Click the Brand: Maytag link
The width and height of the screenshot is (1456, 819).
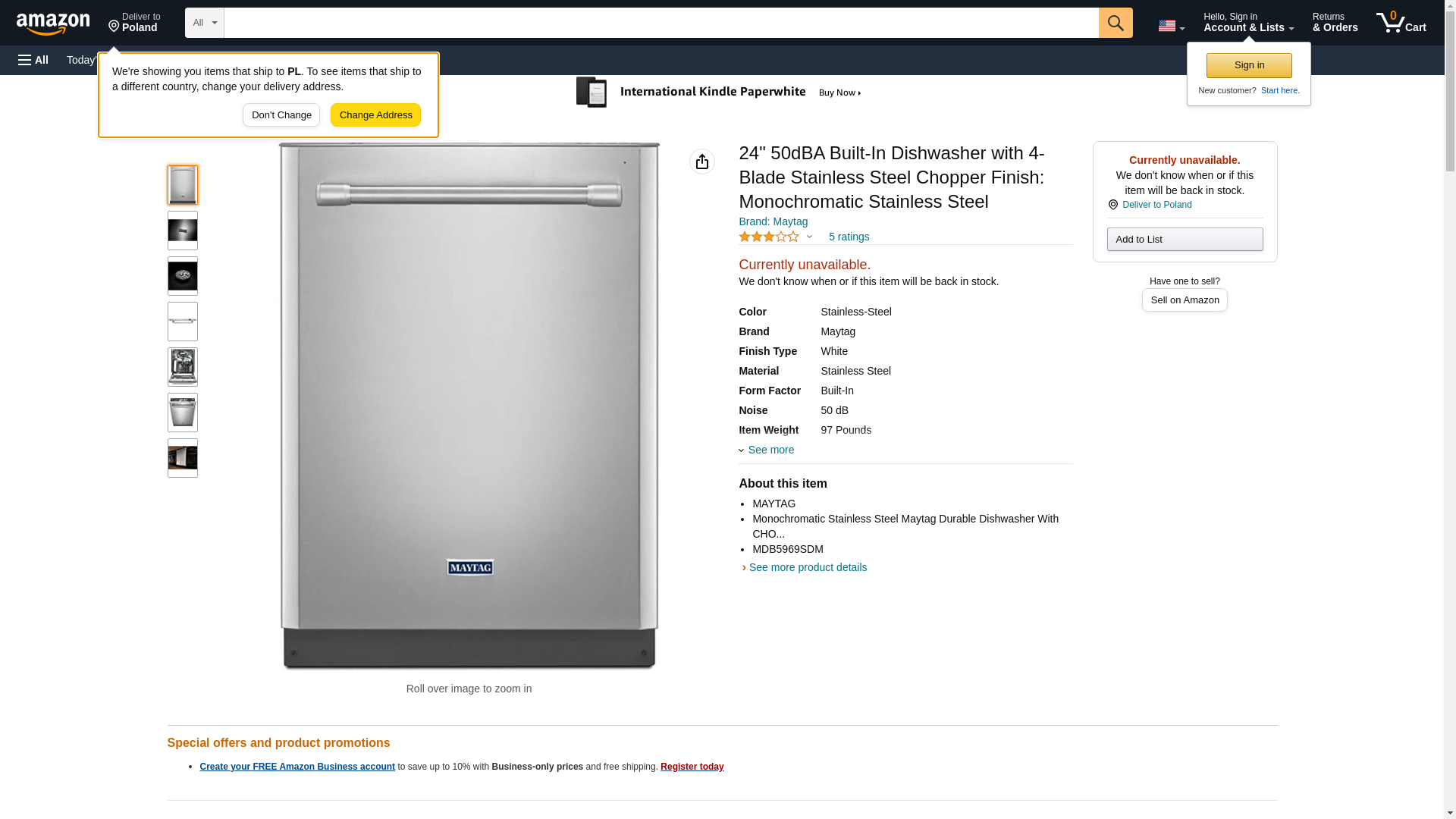(x=773, y=221)
